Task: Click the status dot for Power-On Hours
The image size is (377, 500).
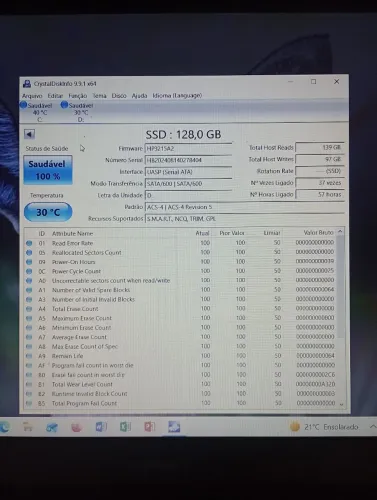Action: coord(29,262)
